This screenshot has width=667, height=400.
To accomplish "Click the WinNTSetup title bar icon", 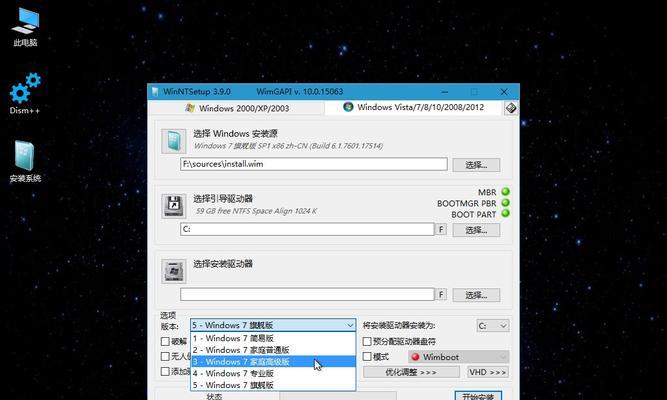I will pyautogui.click(x=155, y=91).
